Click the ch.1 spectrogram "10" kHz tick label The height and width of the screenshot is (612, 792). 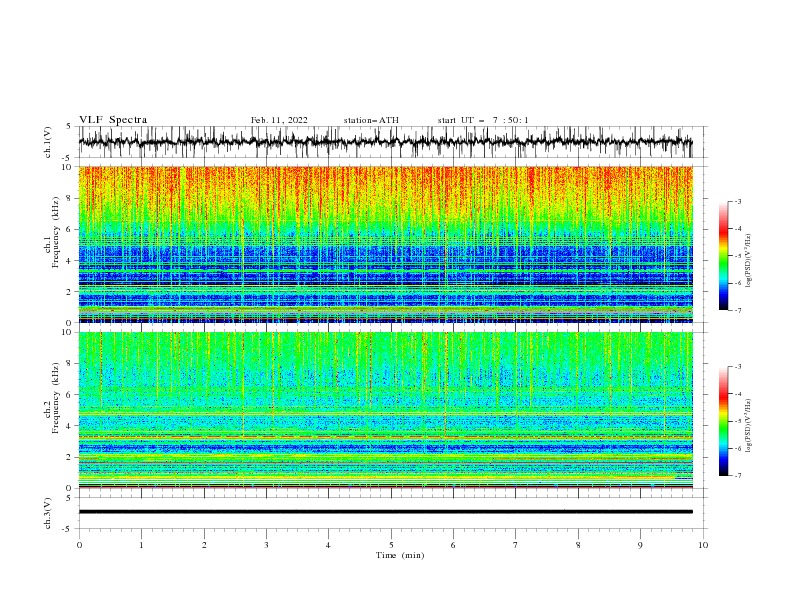[x=67, y=167]
